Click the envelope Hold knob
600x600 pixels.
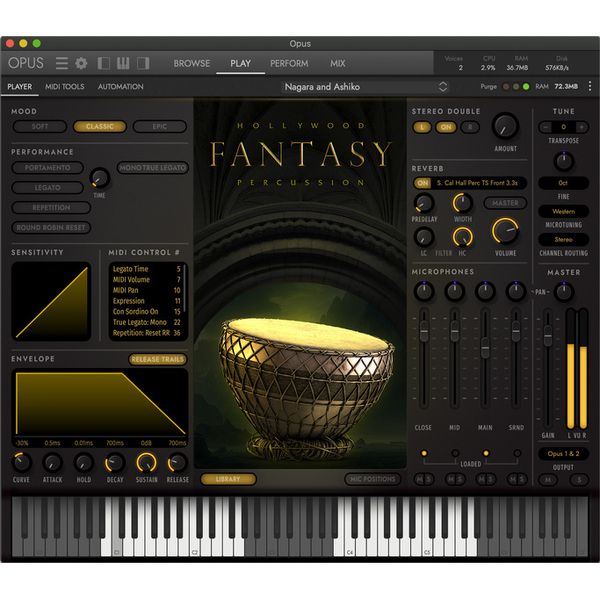pyautogui.click(x=83, y=463)
